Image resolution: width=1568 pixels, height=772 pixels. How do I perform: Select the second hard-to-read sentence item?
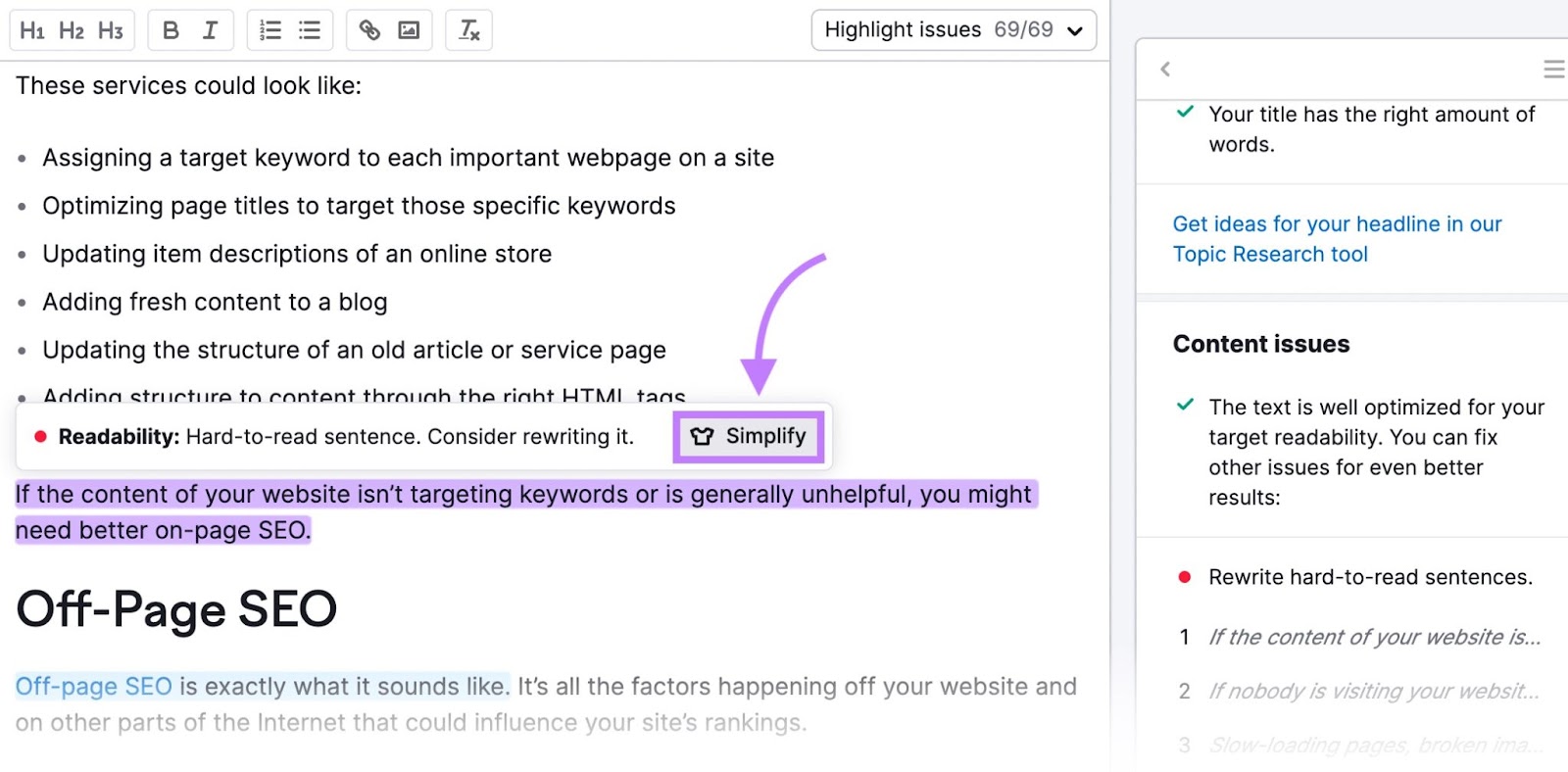(1373, 692)
